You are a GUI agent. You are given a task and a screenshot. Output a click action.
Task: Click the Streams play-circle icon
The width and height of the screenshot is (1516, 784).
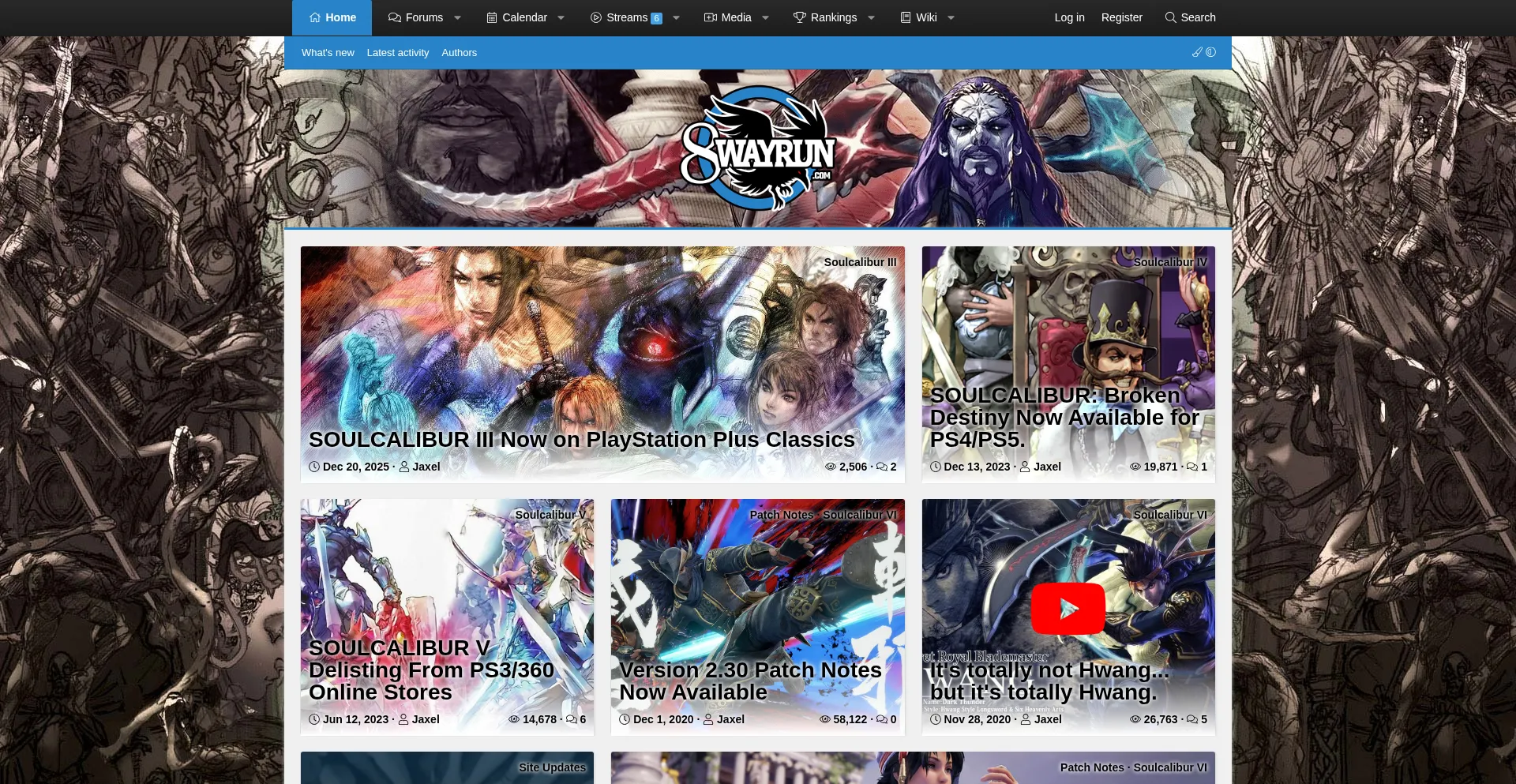click(596, 17)
